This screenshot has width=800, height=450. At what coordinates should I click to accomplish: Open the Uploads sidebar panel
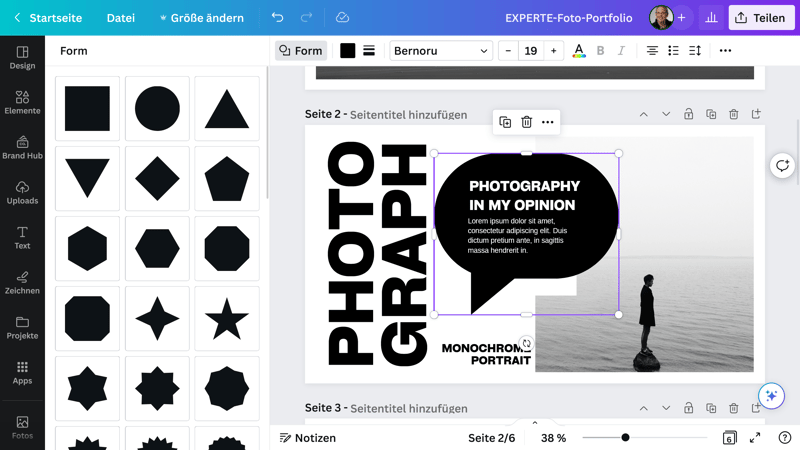22,192
